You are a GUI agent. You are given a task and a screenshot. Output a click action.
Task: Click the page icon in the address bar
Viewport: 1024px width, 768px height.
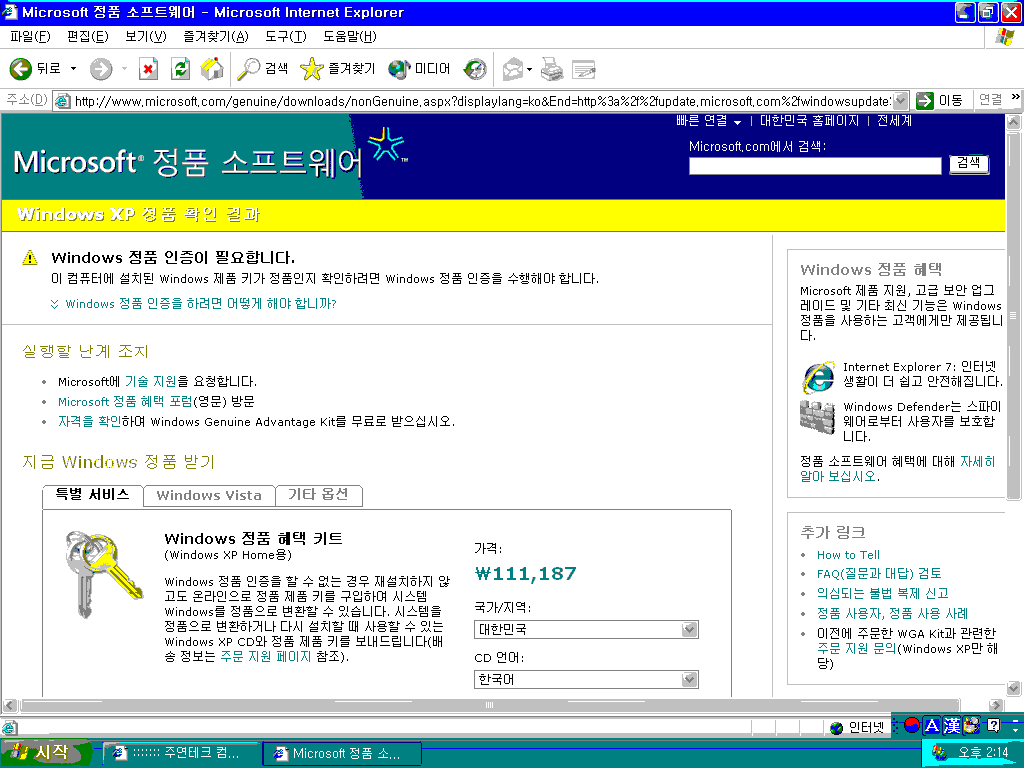click(x=62, y=101)
